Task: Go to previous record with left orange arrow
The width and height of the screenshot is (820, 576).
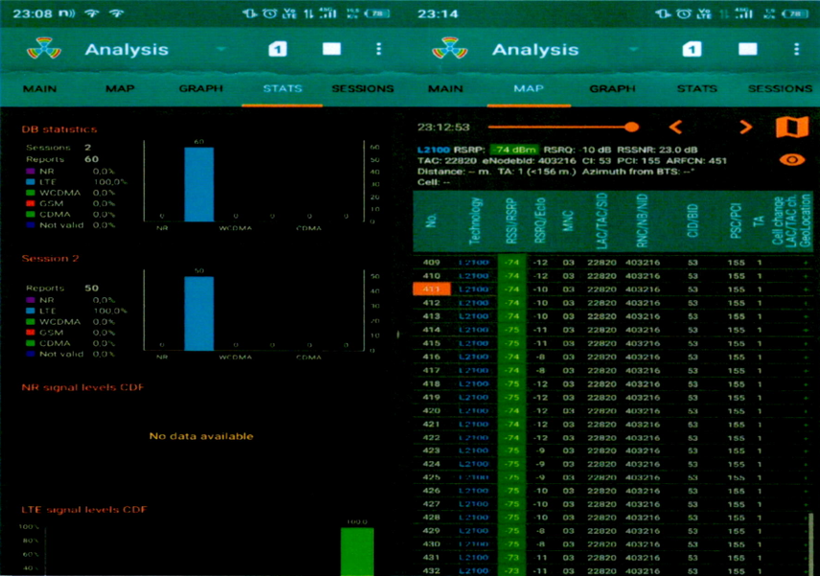Action: pos(675,127)
